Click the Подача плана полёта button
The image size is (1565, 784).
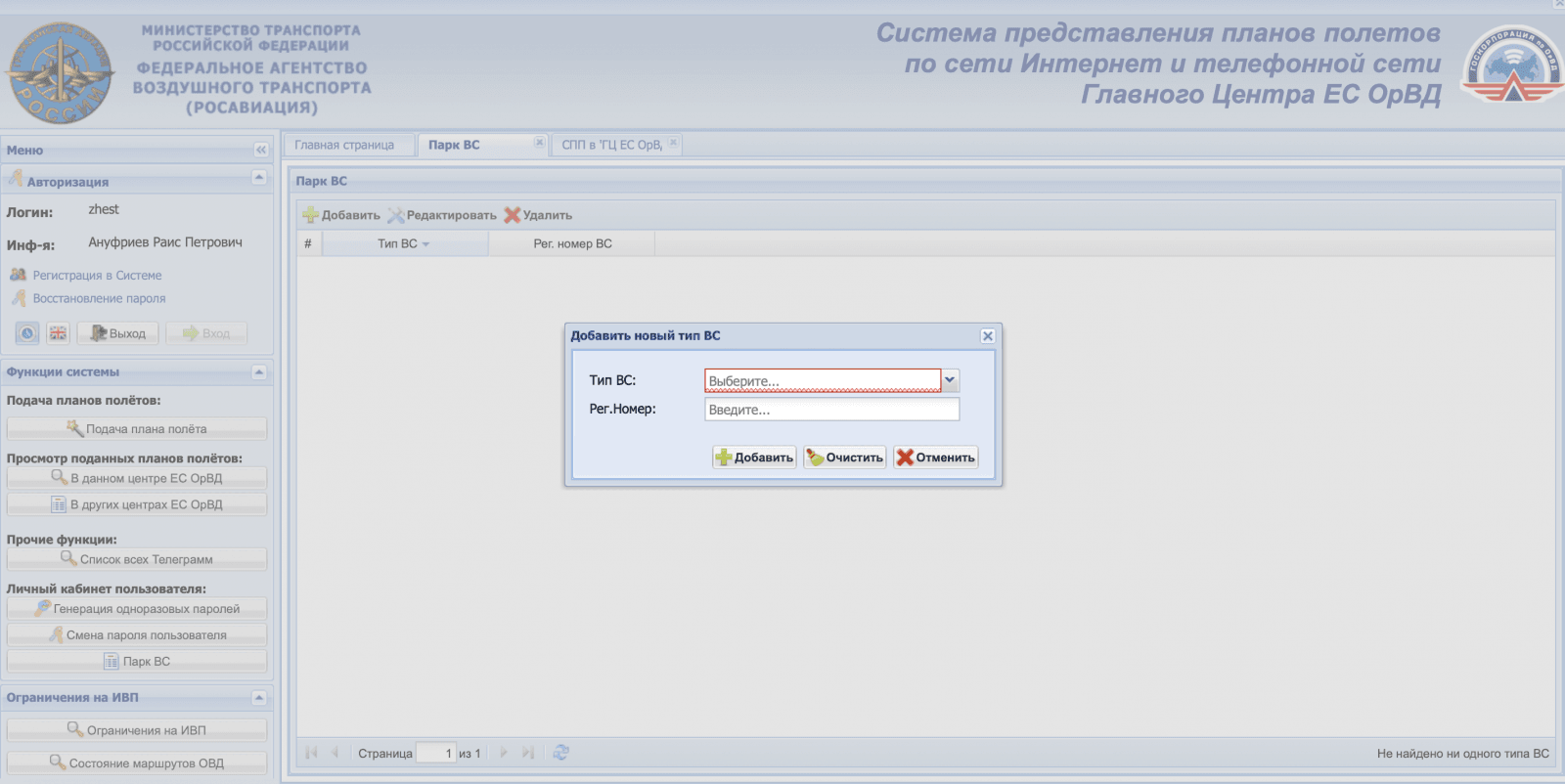coord(137,428)
